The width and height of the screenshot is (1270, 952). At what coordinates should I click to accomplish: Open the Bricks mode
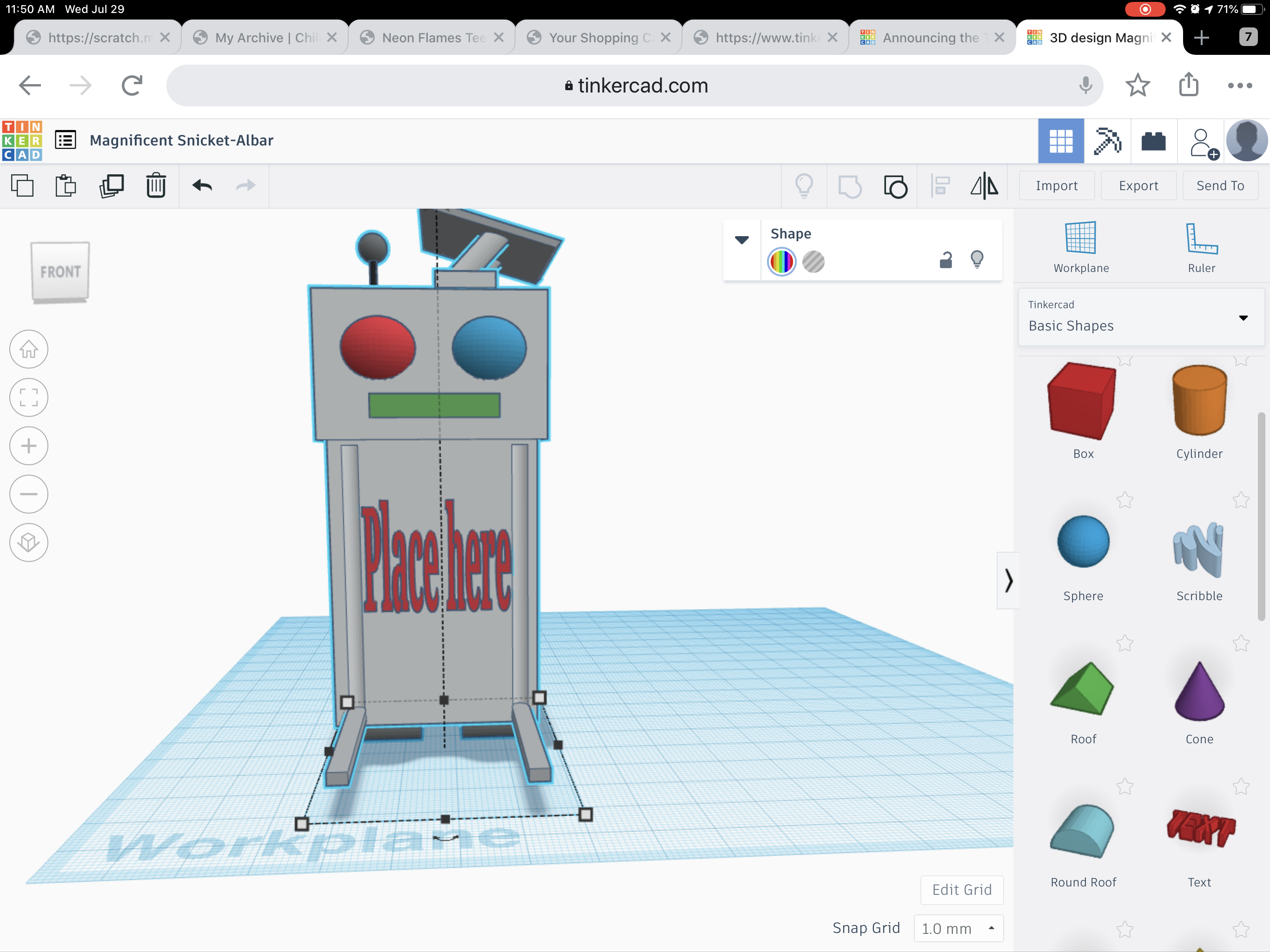point(1153,141)
